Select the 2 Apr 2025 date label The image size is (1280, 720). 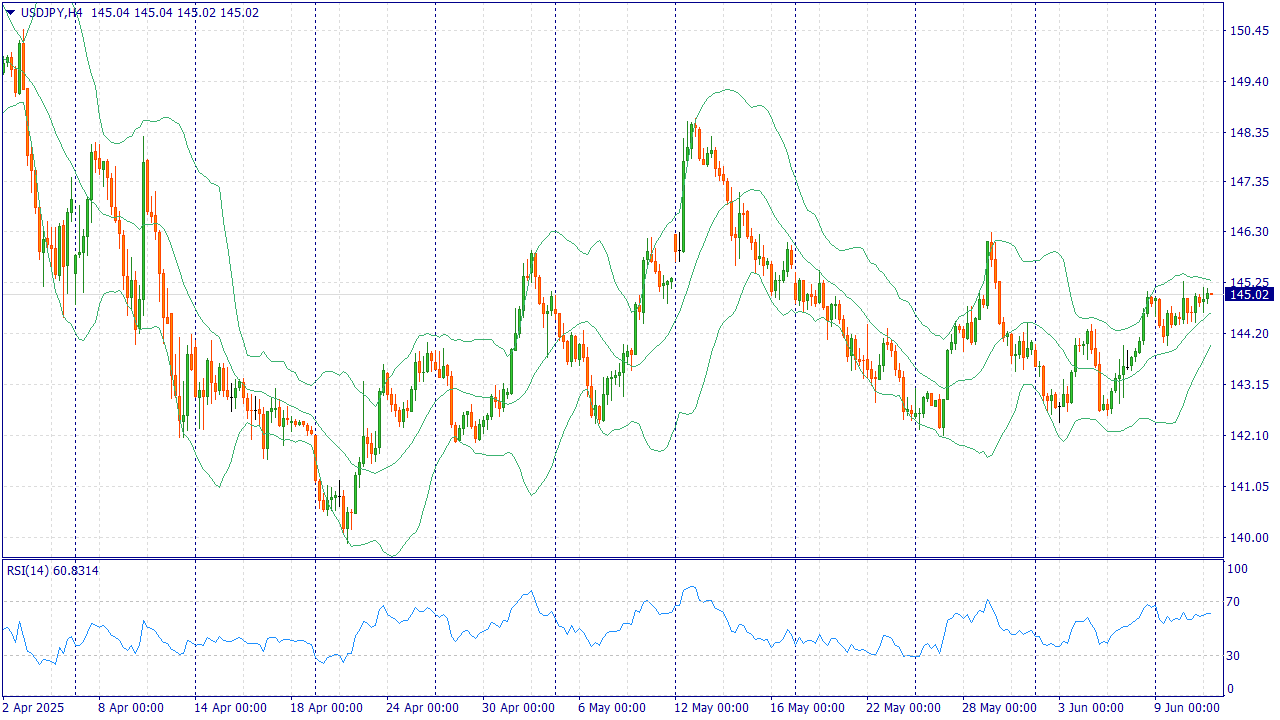[33, 708]
